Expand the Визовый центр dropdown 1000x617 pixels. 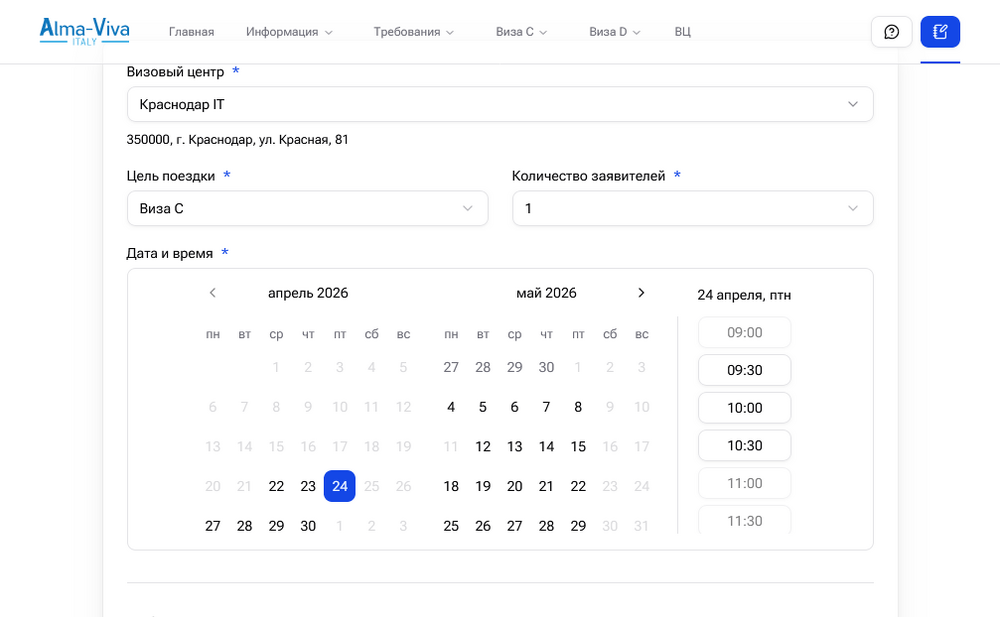(500, 104)
